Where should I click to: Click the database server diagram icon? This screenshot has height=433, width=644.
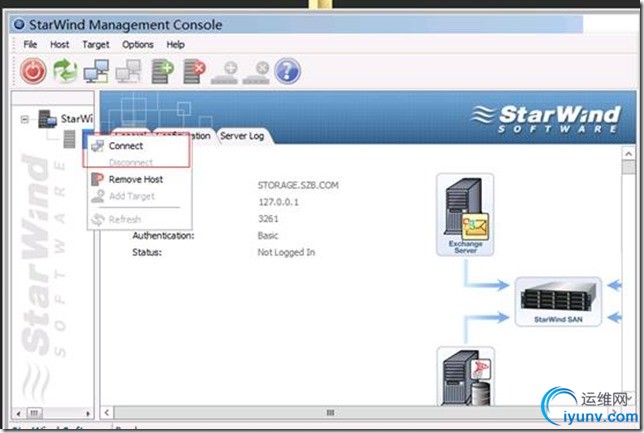pos(466,376)
